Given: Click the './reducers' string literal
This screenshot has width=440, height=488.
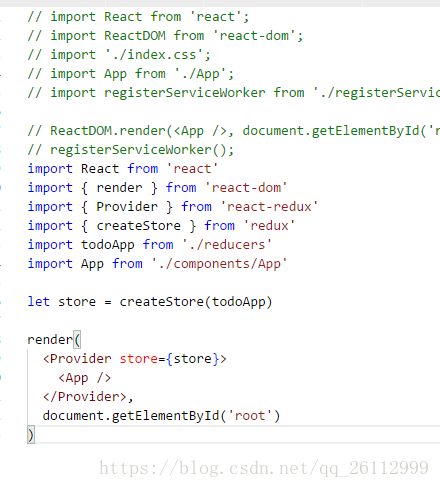Looking at the screenshot, I should [227, 245].
